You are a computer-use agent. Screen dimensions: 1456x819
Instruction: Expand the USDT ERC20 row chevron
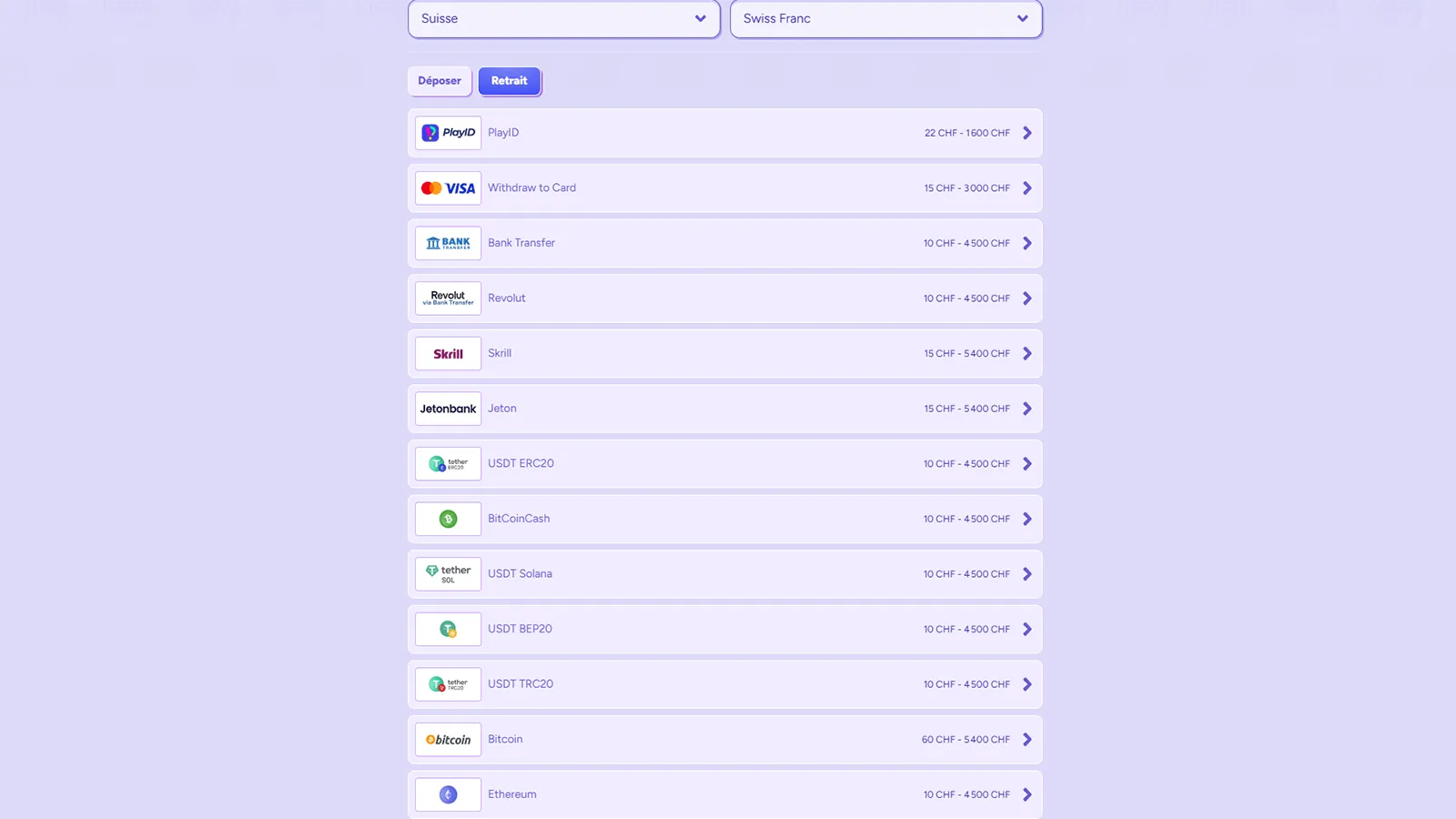[x=1027, y=464]
